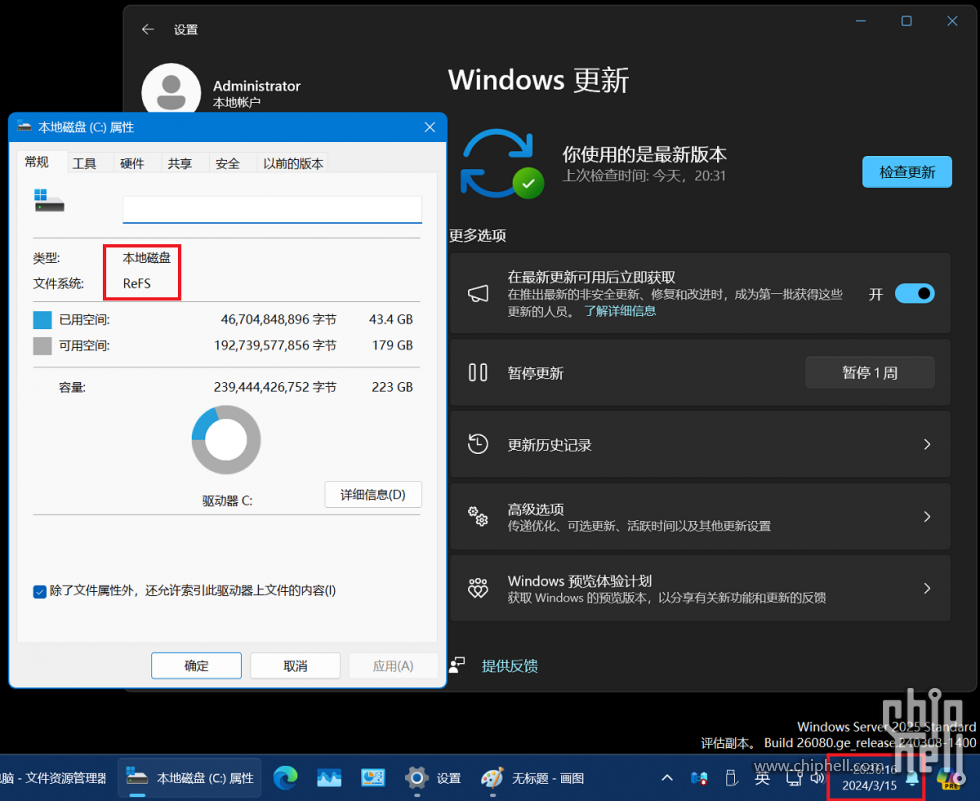Switch to 本地磁盘 (C:) 属性 taskbar button
The width and height of the screenshot is (980, 801).
coord(190,778)
